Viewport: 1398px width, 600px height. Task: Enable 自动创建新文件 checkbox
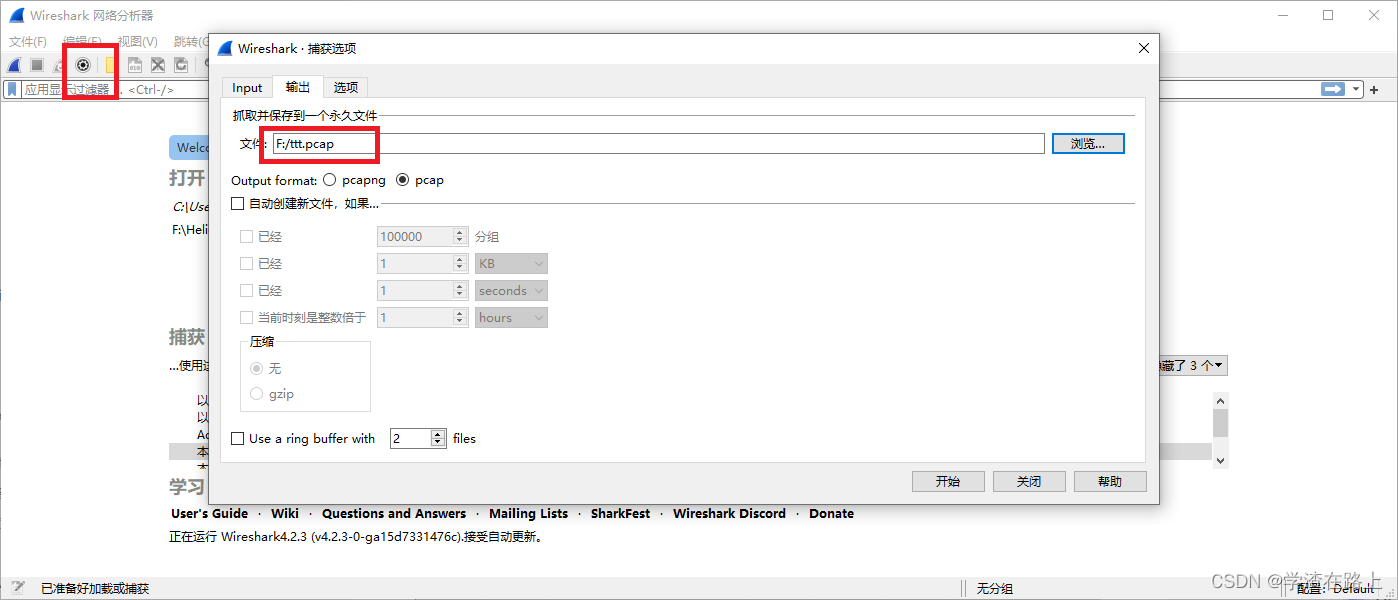238,203
